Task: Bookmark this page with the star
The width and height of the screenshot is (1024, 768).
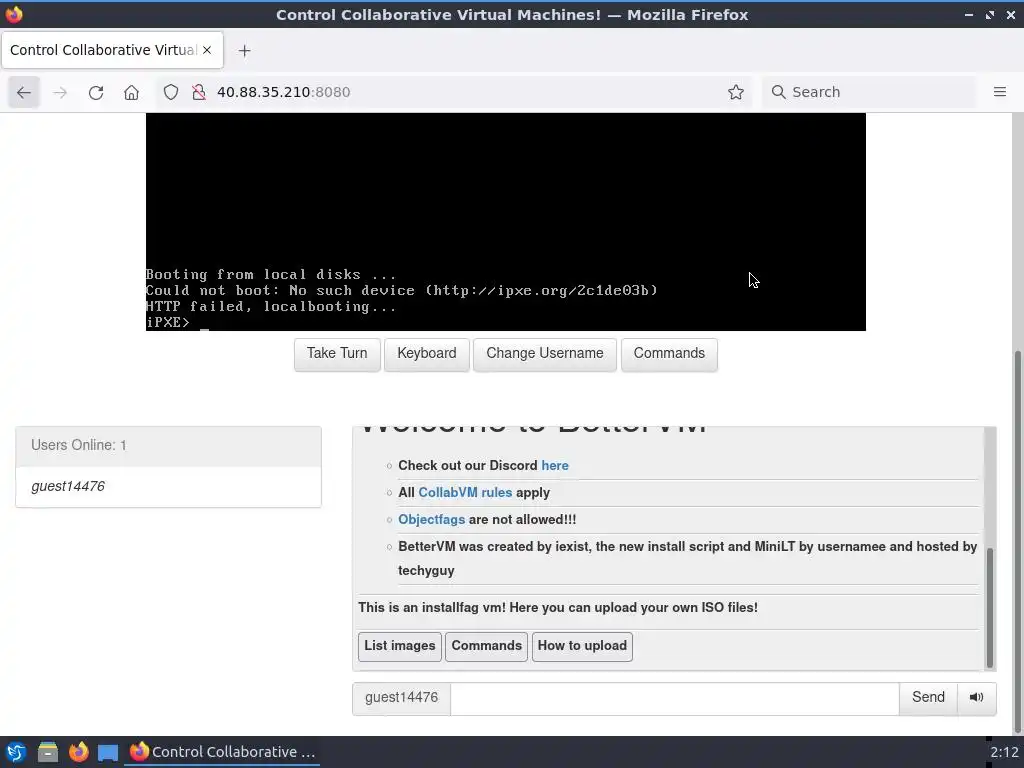Action: (736, 92)
